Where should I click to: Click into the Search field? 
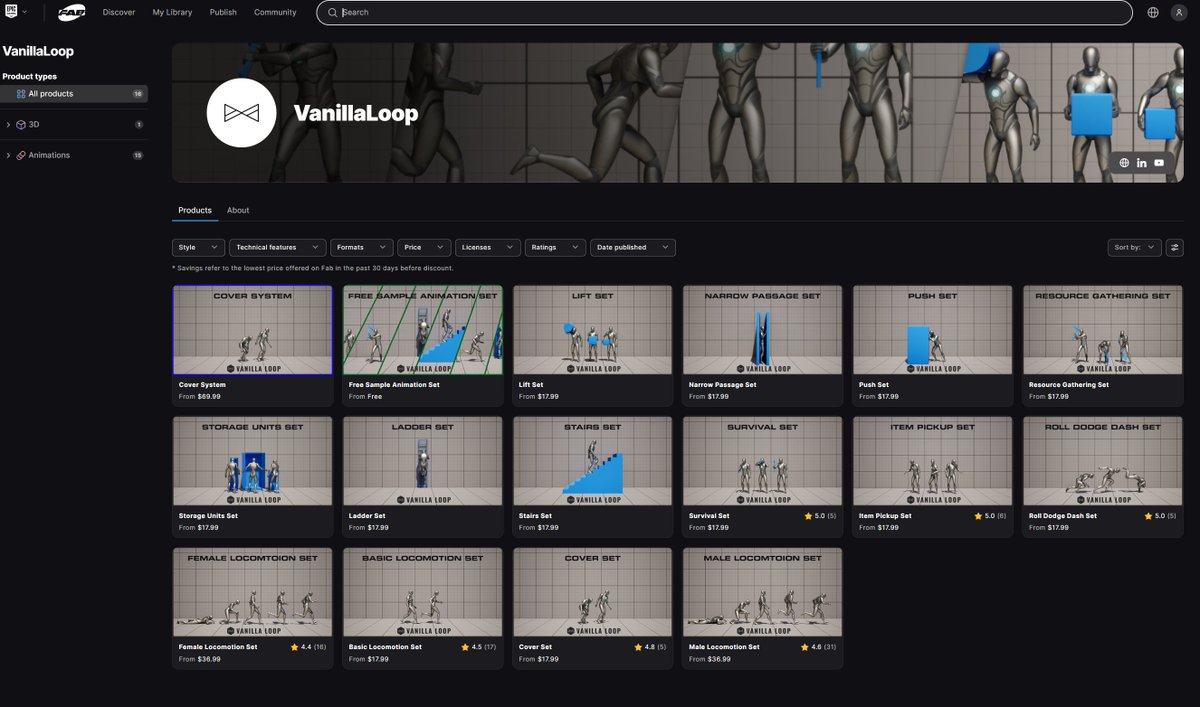(724, 12)
